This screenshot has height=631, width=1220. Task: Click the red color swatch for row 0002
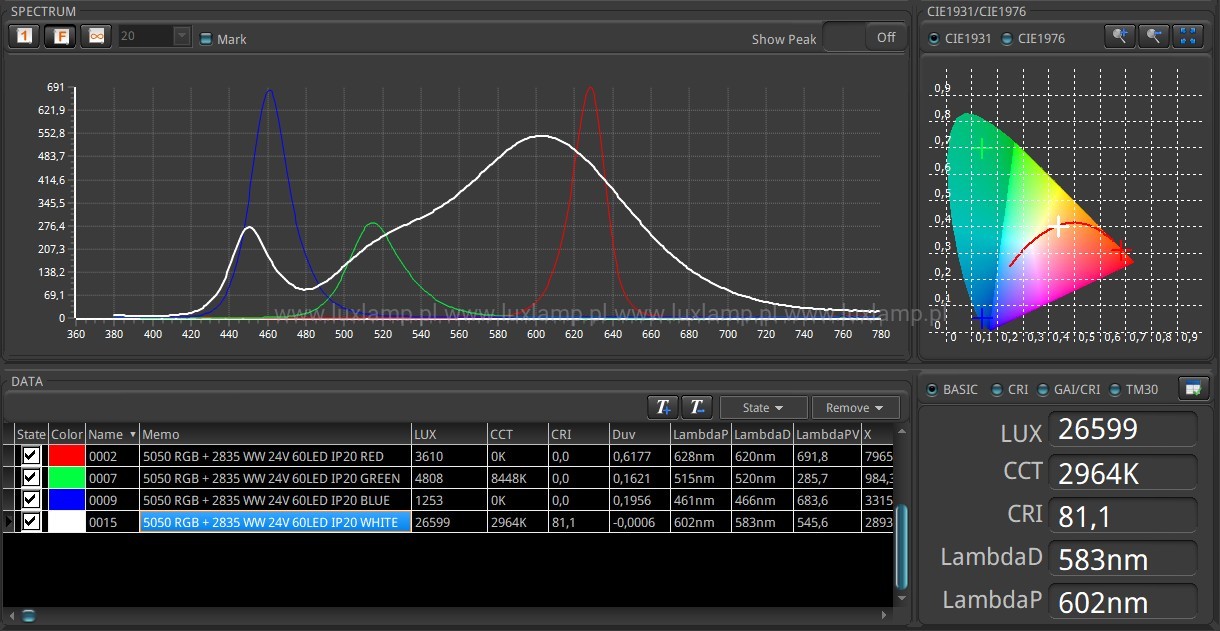[67, 456]
